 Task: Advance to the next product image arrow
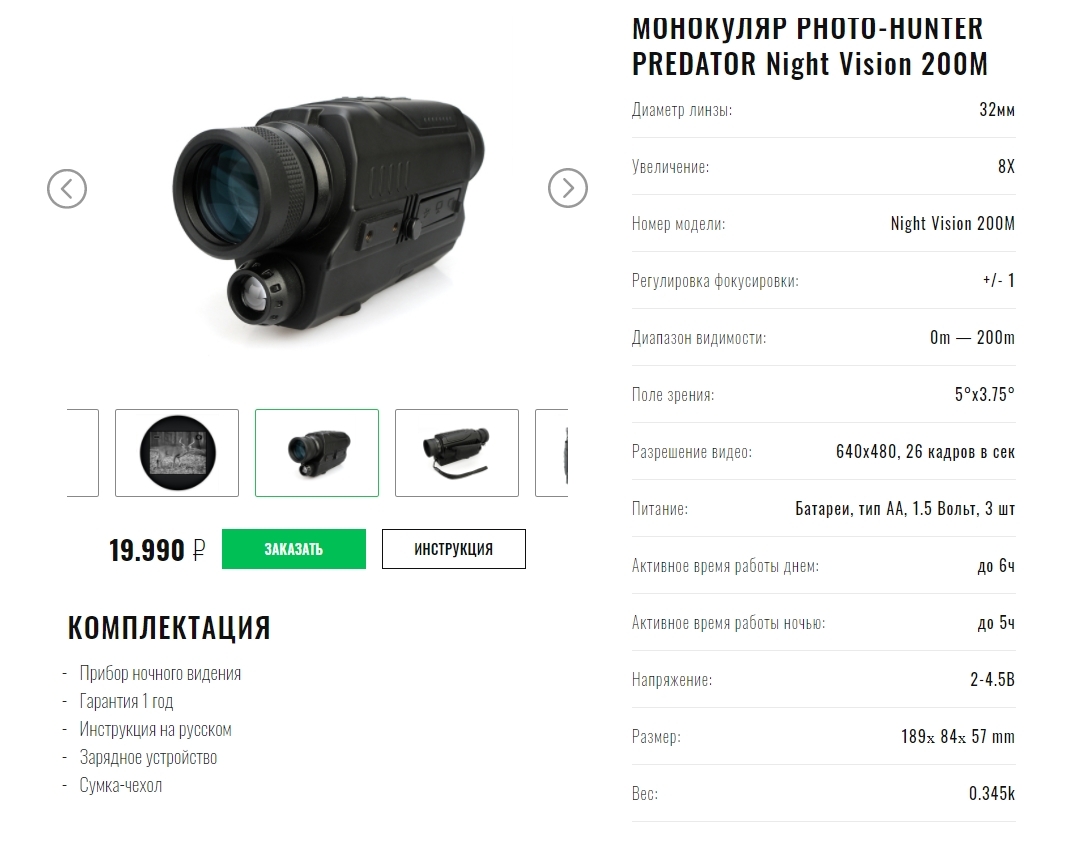(568, 188)
